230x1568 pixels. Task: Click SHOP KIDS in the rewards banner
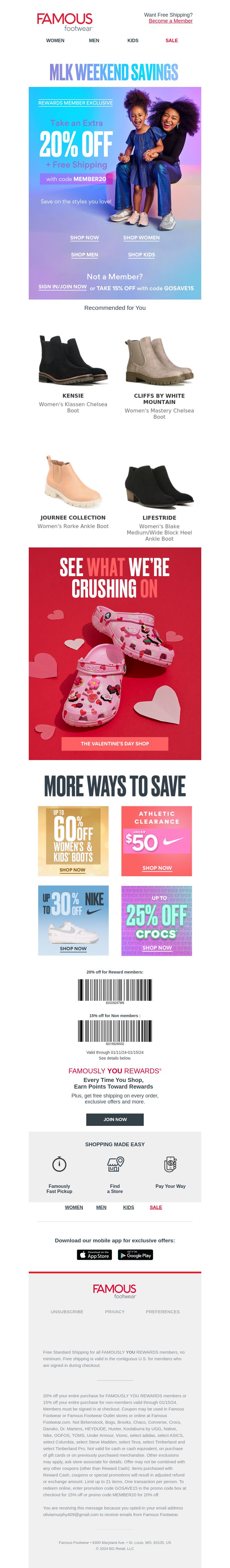(x=141, y=255)
